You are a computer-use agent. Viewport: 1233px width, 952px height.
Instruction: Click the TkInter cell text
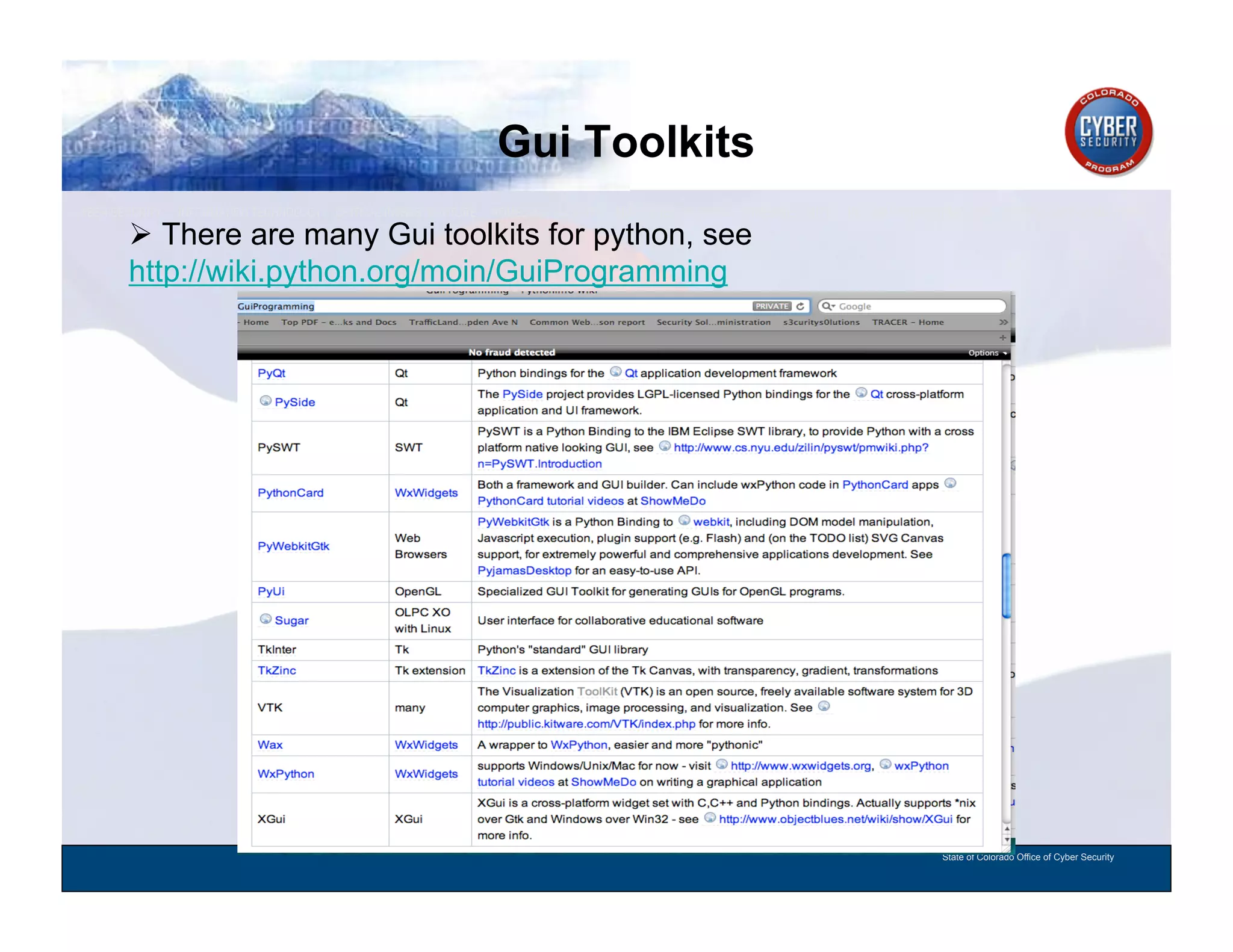[x=277, y=650]
